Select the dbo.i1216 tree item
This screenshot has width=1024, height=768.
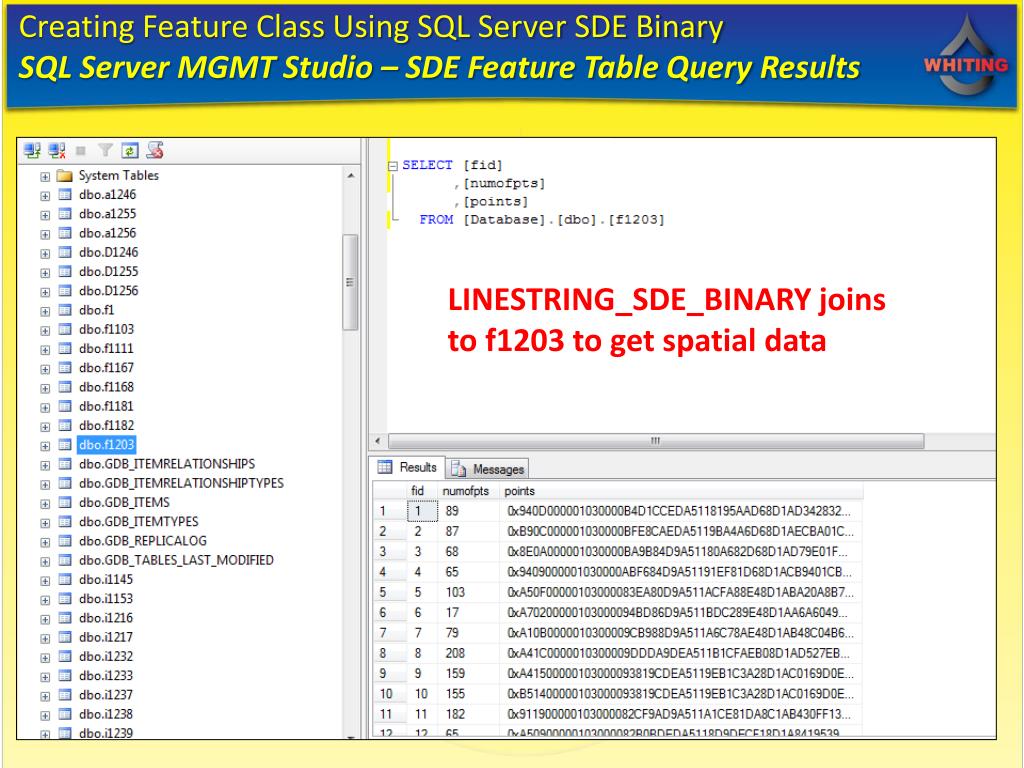point(106,618)
